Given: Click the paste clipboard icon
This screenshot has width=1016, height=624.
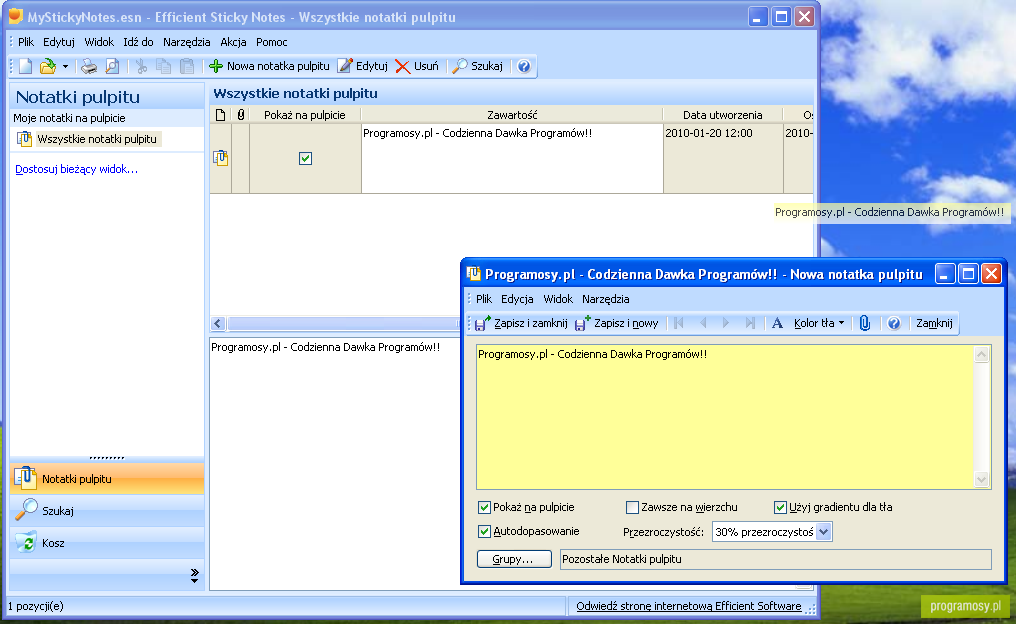Looking at the screenshot, I should tap(187, 66).
